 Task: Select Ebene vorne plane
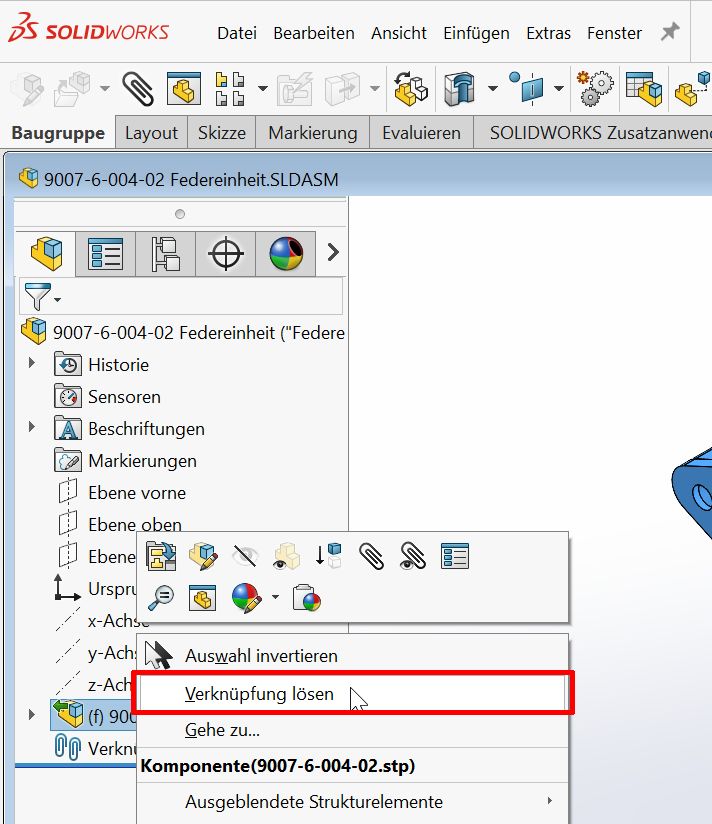coord(121,493)
